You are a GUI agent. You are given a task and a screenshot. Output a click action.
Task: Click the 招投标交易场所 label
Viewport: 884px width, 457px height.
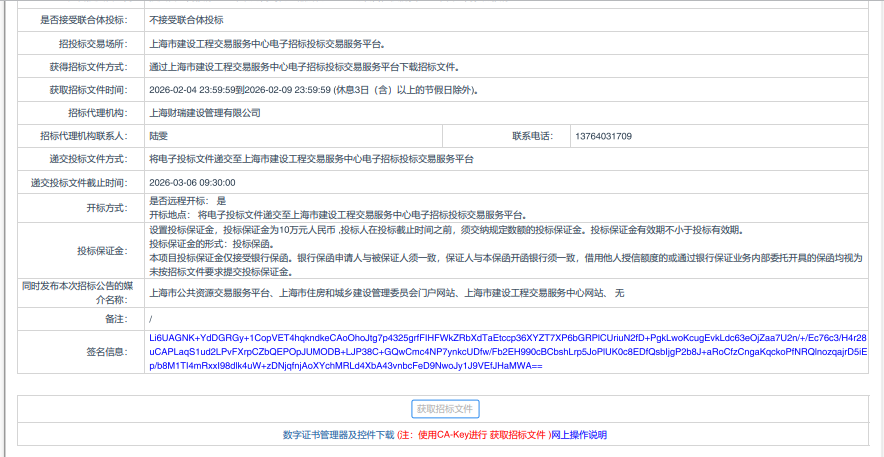(94, 44)
